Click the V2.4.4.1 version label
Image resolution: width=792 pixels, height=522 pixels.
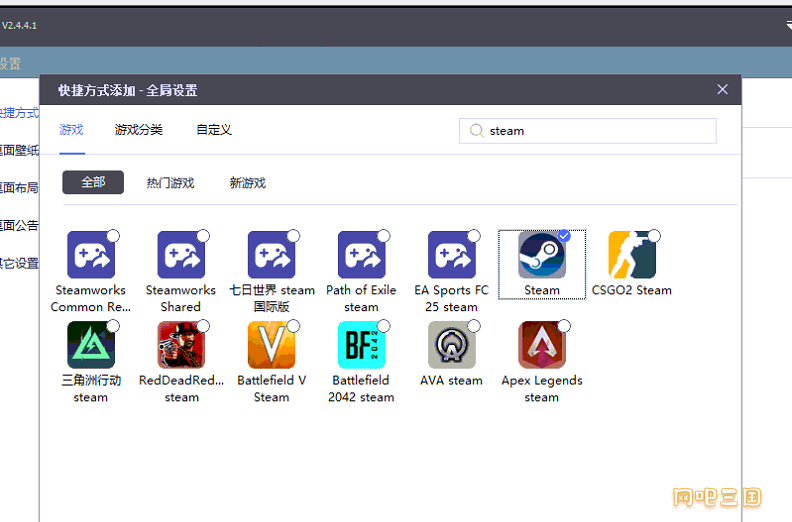pyautogui.click(x=19, y=25)
